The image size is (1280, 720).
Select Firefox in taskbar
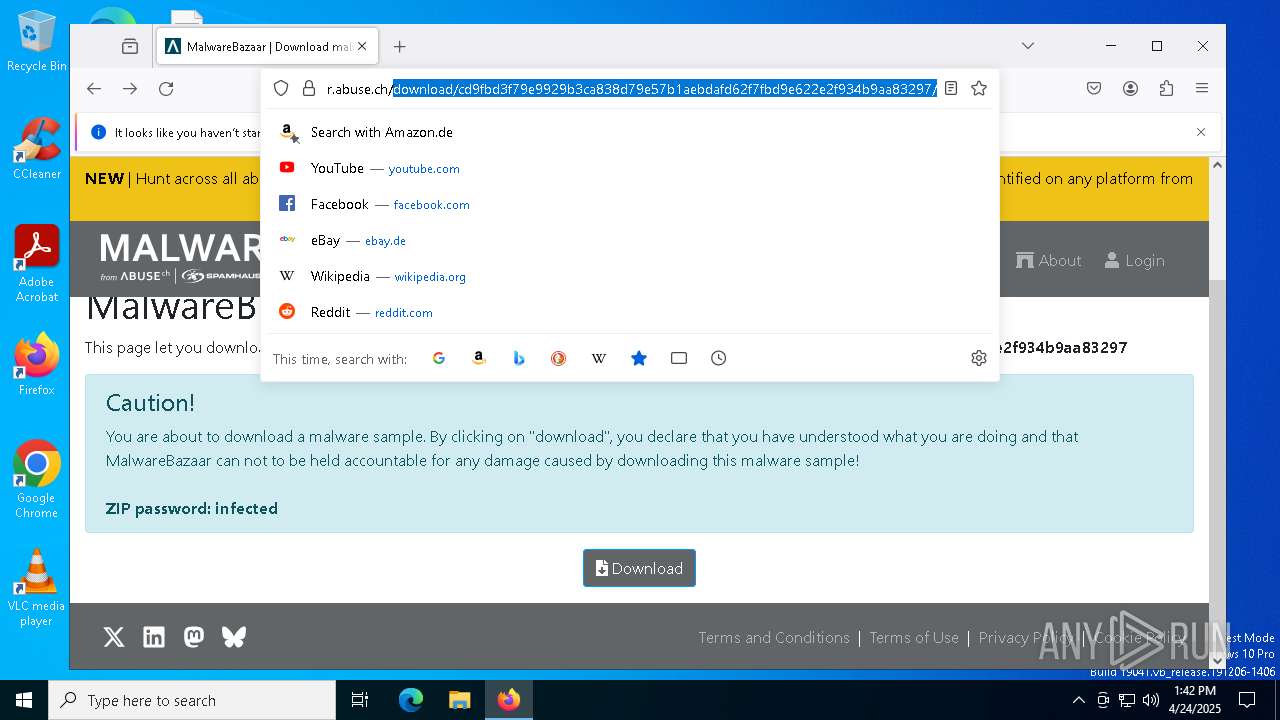[509, 700]
